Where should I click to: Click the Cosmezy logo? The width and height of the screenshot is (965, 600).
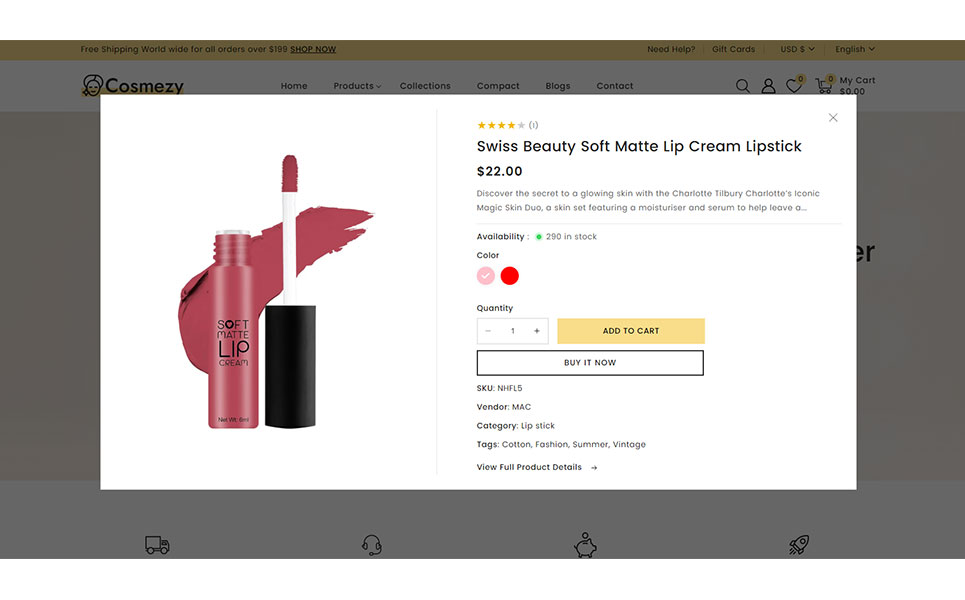point(133,86)
